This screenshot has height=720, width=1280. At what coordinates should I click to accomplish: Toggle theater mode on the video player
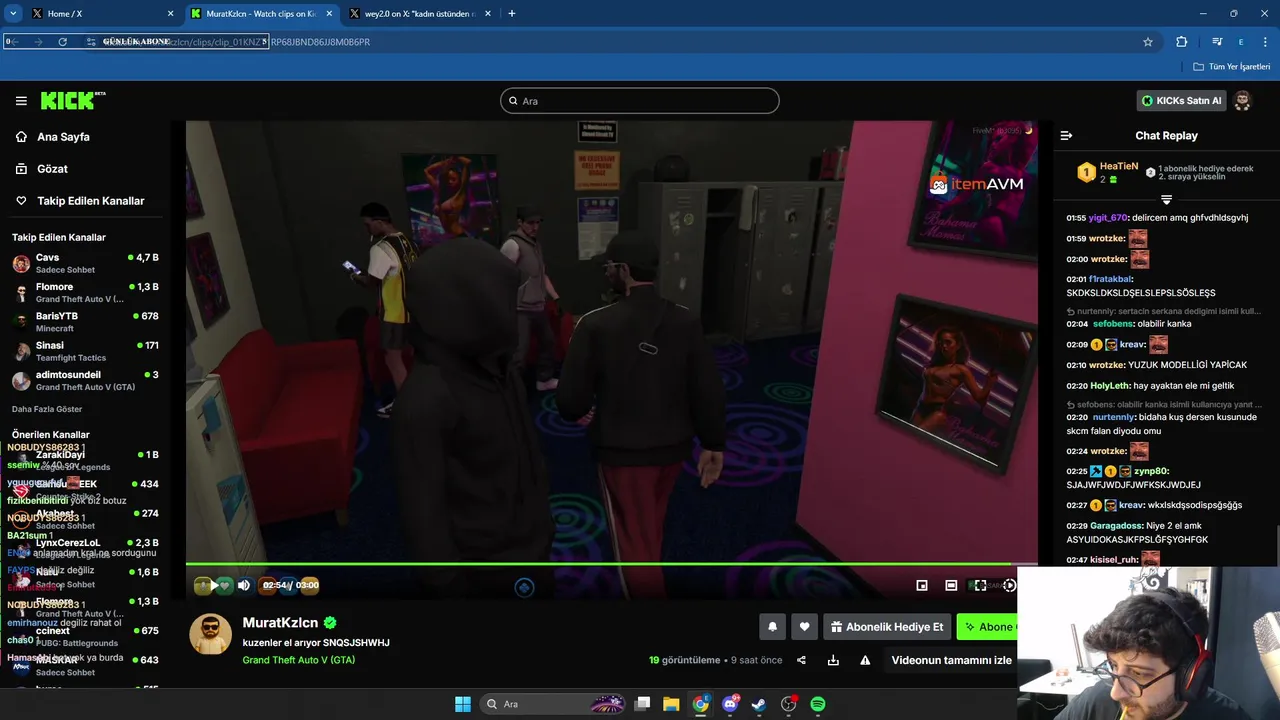point(951,585)
